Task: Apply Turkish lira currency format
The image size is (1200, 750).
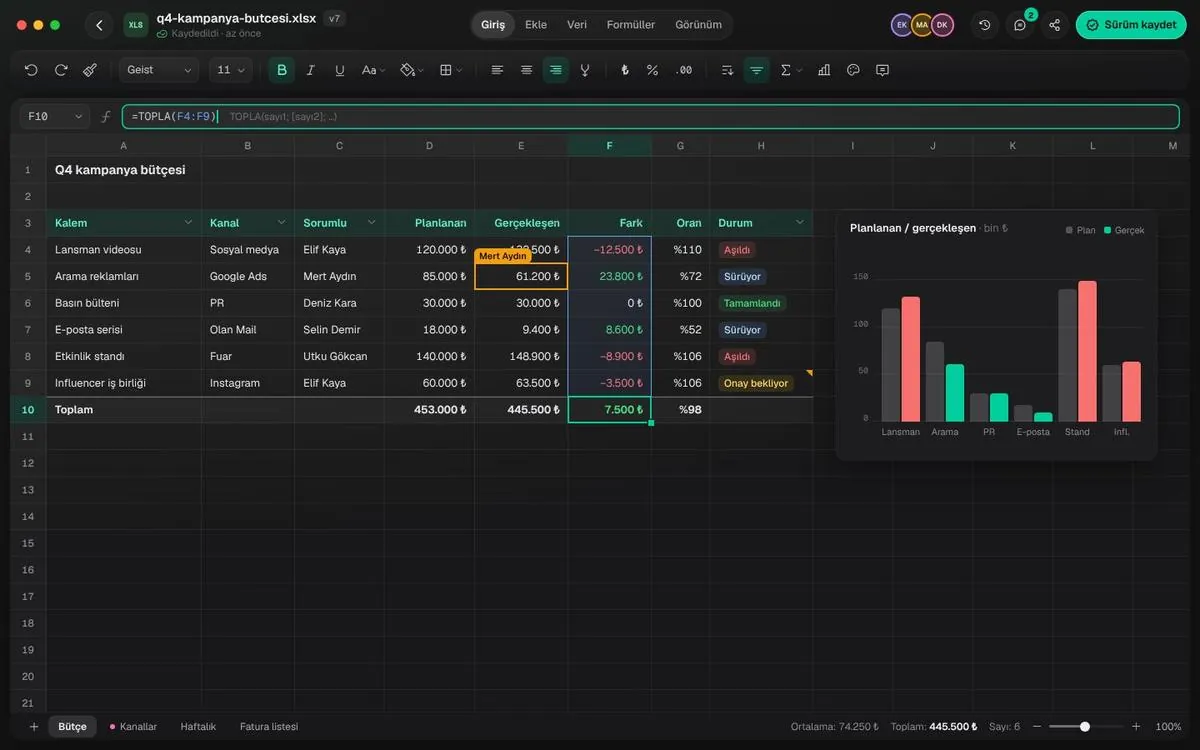Action: [x=625, y=70]
